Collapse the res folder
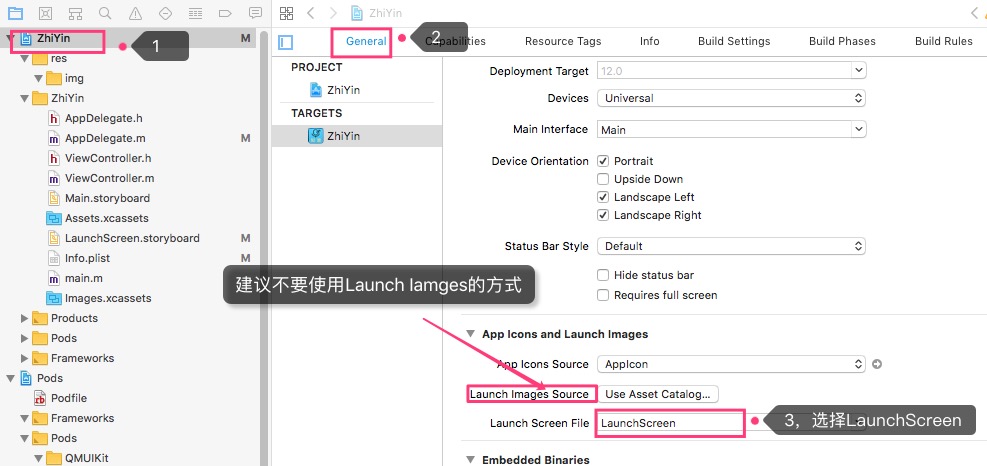The width and height of the screenshot is (987, 466). (x=25, y=58)
